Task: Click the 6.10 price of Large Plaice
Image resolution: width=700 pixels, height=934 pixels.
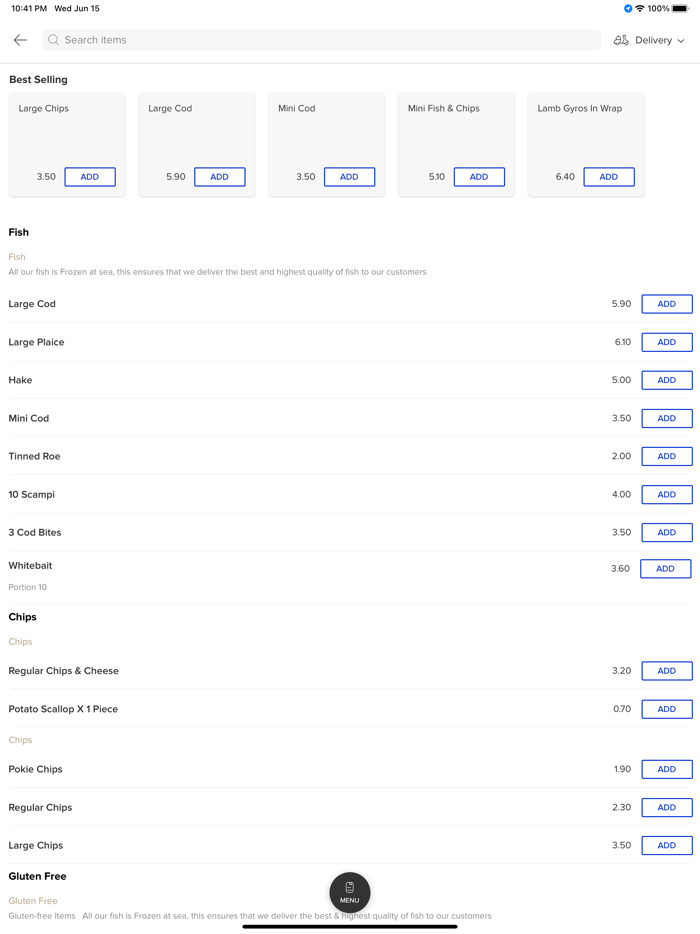Action: click(x=623, y=342)
